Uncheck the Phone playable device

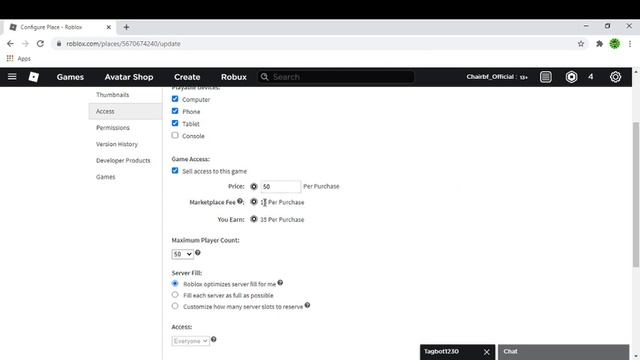[x=175, y=111]
